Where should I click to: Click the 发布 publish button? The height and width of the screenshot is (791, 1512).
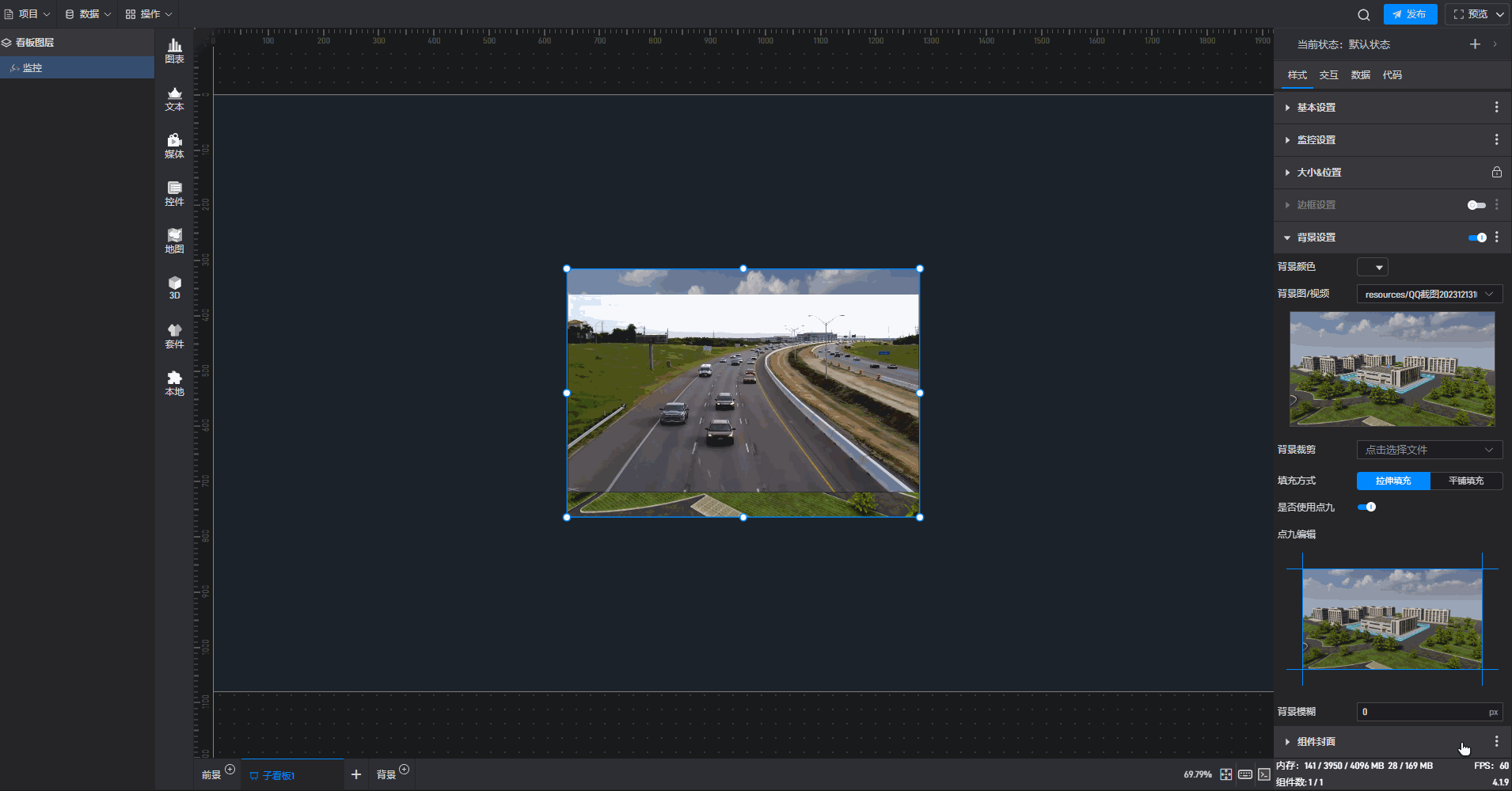tap(1410, 14)
